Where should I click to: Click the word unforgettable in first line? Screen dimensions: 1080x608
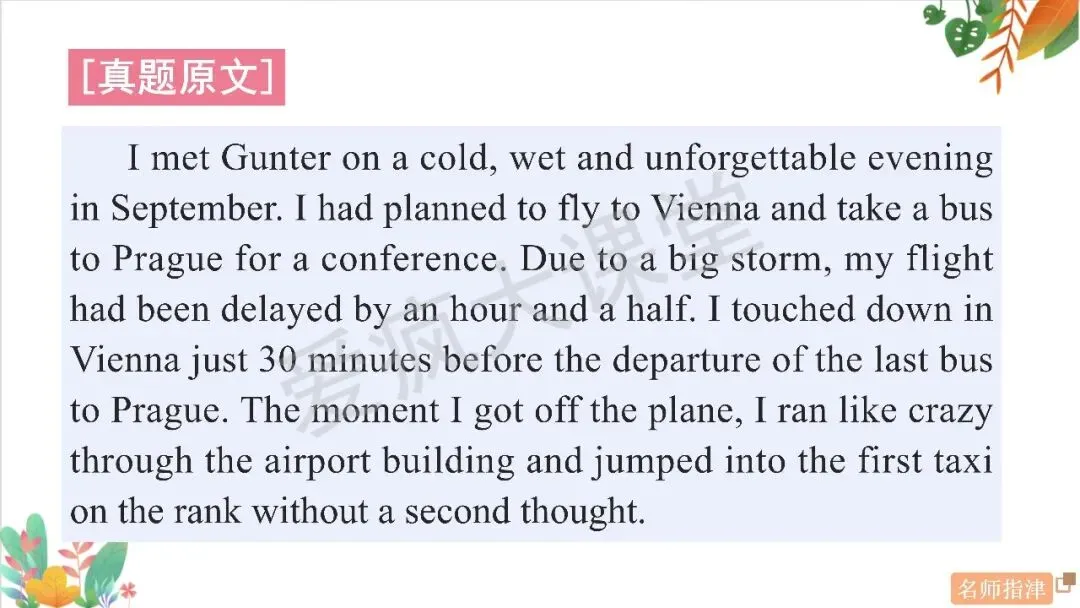pyautogui.click(x=750, y=159)
